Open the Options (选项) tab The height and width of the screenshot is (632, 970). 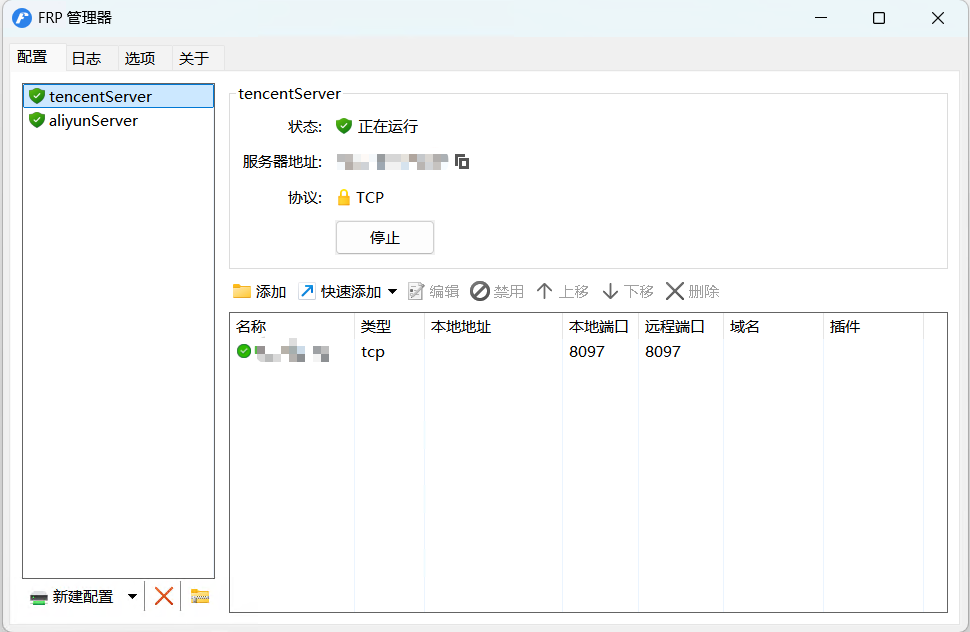[x=140, y=59]
